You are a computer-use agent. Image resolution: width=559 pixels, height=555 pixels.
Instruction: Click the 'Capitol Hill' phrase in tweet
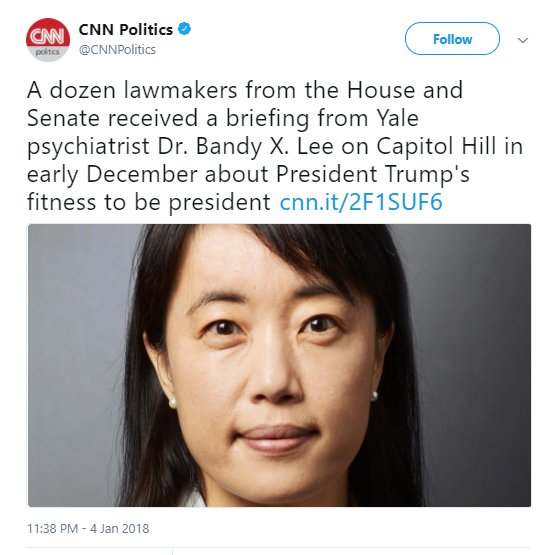click(436, 146)
